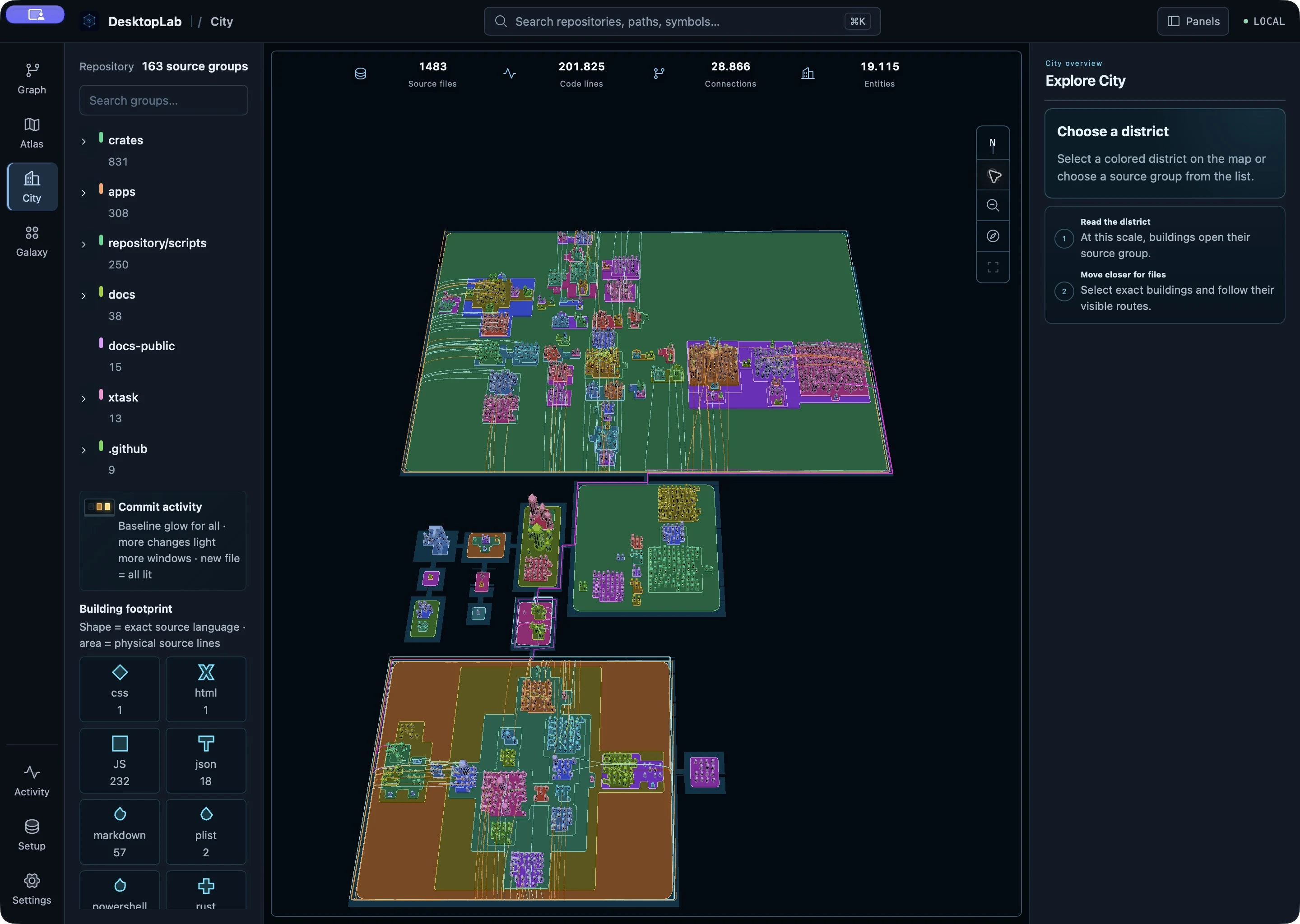Click the LOCAL status indicator

click(1263, 21)
